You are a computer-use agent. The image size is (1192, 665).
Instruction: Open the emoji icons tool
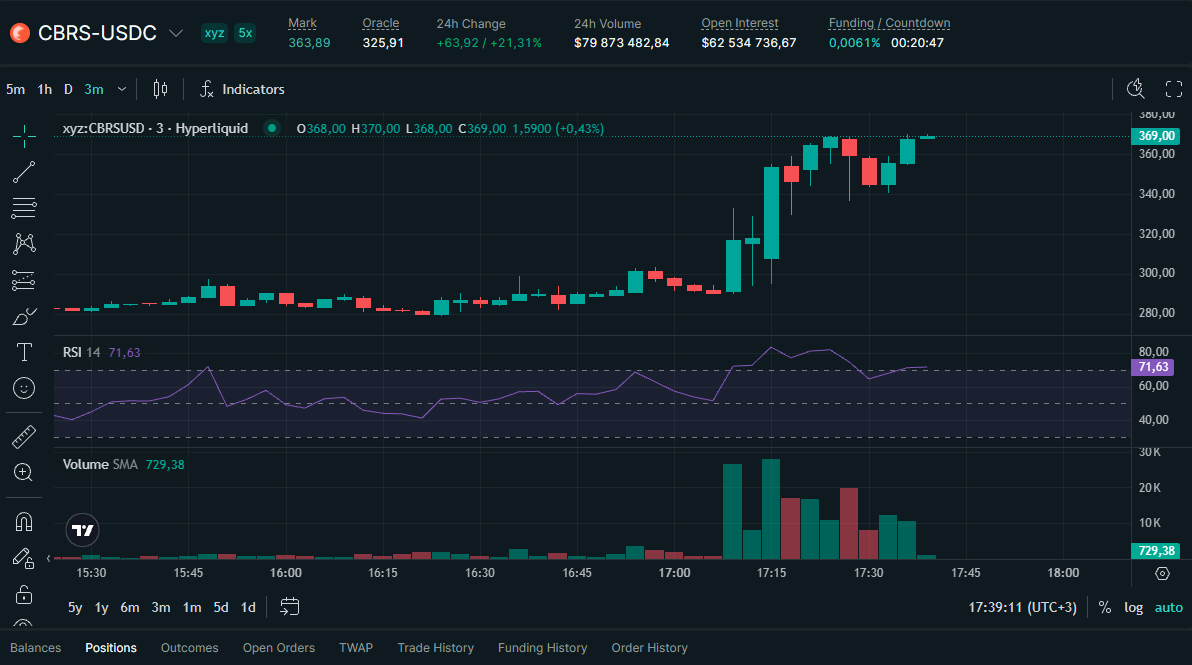click(24, 388)
